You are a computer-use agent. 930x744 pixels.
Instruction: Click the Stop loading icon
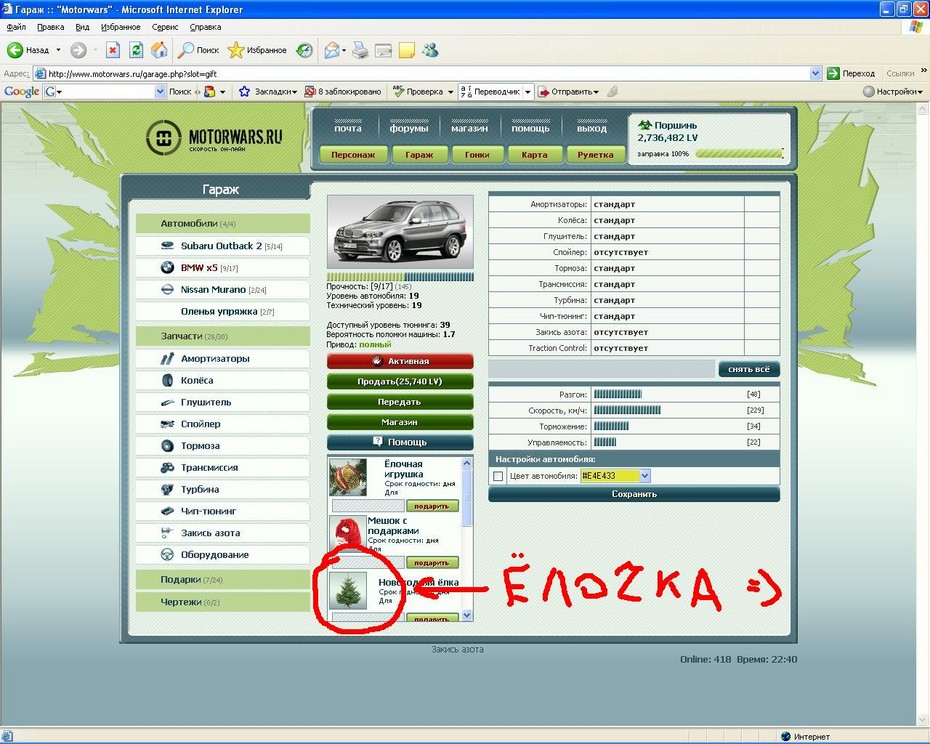[113, 50]
